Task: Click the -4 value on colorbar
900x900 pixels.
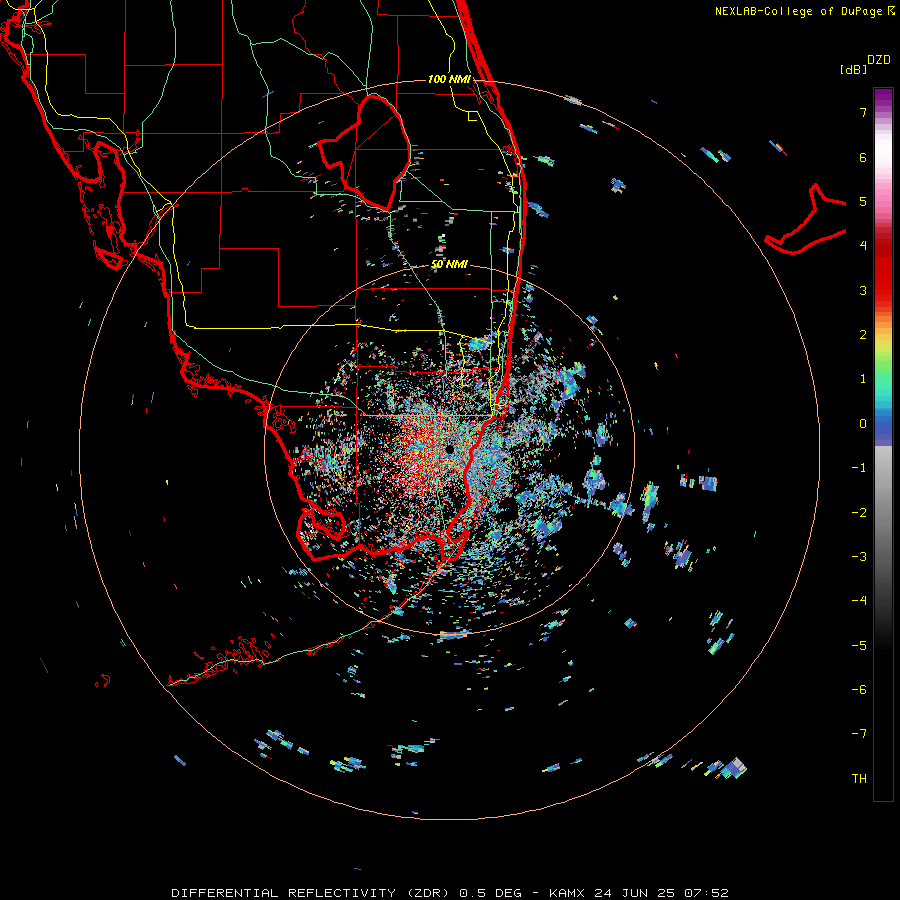Action: 859,601
